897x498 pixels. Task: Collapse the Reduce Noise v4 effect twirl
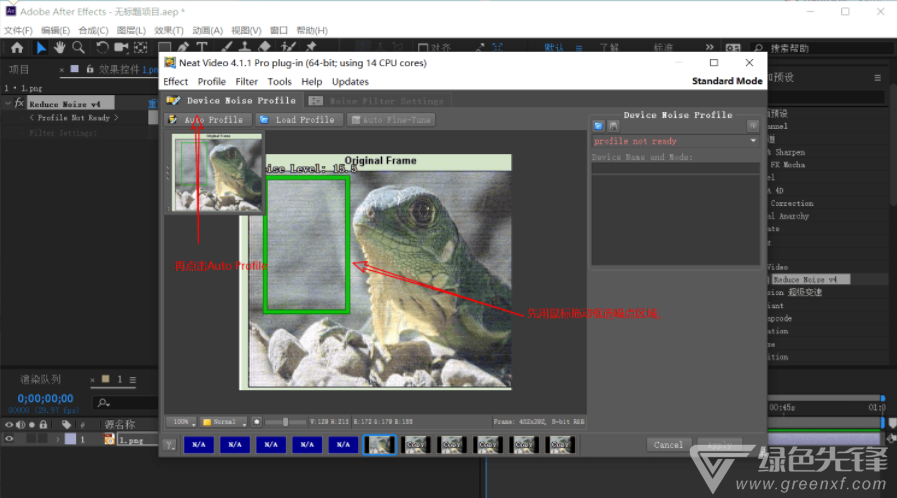click(7, 103)
